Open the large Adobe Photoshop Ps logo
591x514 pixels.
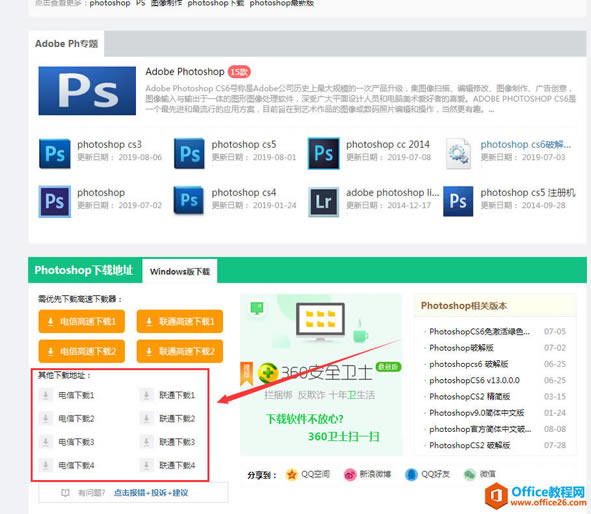tap(87, 91)
